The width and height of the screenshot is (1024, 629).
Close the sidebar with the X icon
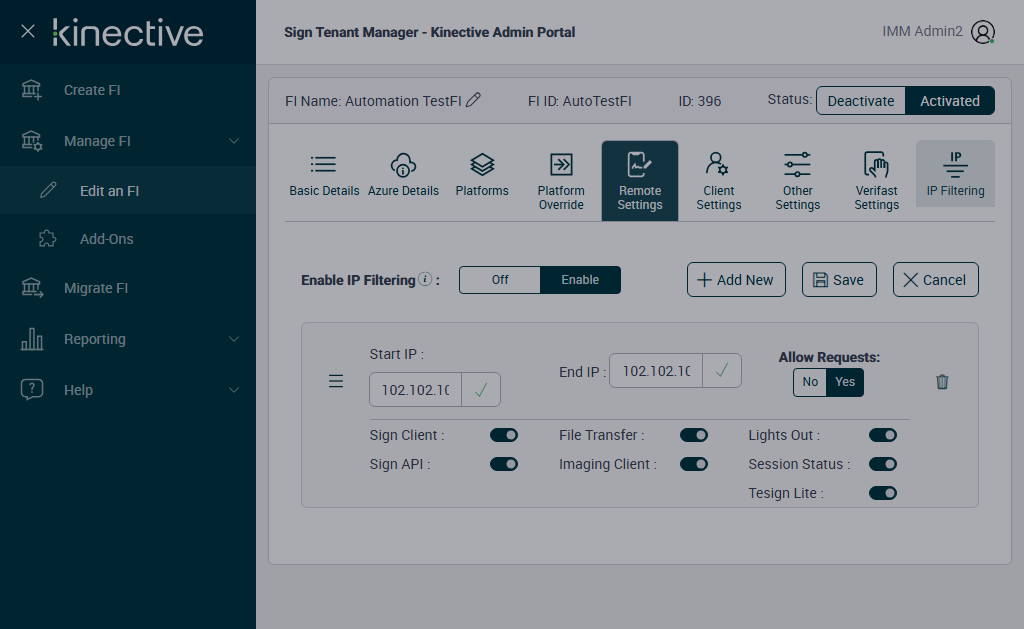[x=27, y=31]
